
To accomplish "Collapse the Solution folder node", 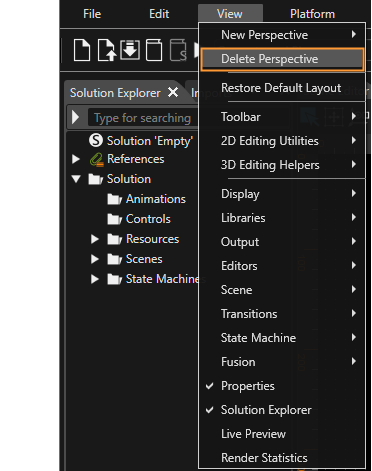I will point(76,179).
